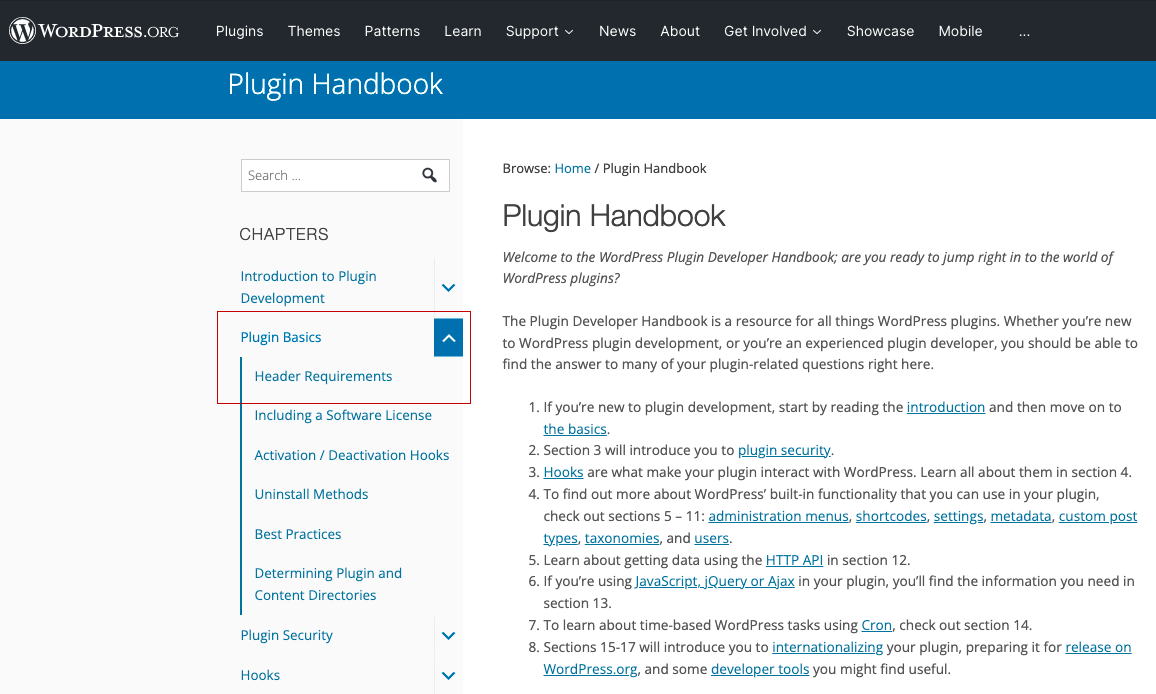
Task: Open the overflow menu ellipsis in navigation
Action: [1024, 31]
